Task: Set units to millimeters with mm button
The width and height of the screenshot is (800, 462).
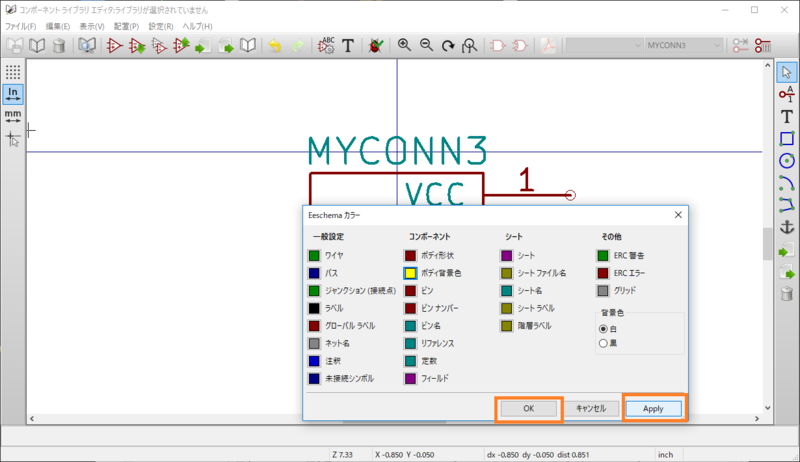Action: coord(13,116)
